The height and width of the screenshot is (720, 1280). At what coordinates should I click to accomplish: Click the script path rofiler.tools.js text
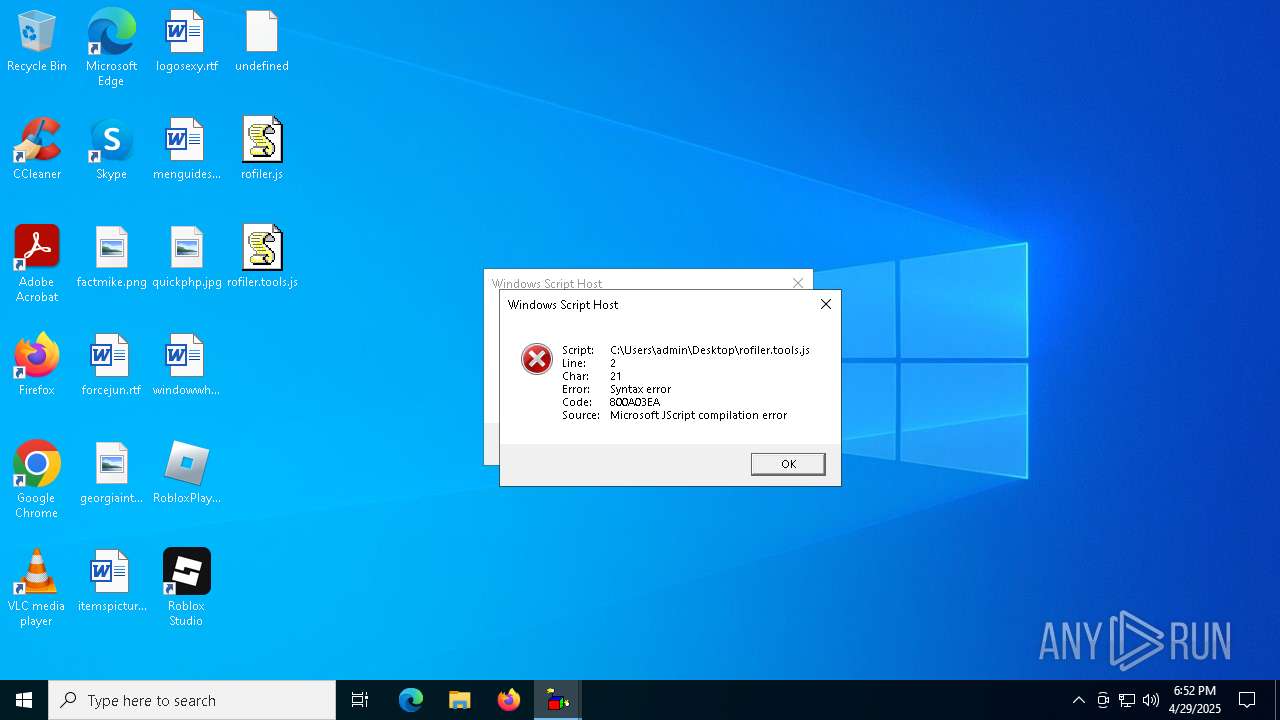(x=710, y=350)
